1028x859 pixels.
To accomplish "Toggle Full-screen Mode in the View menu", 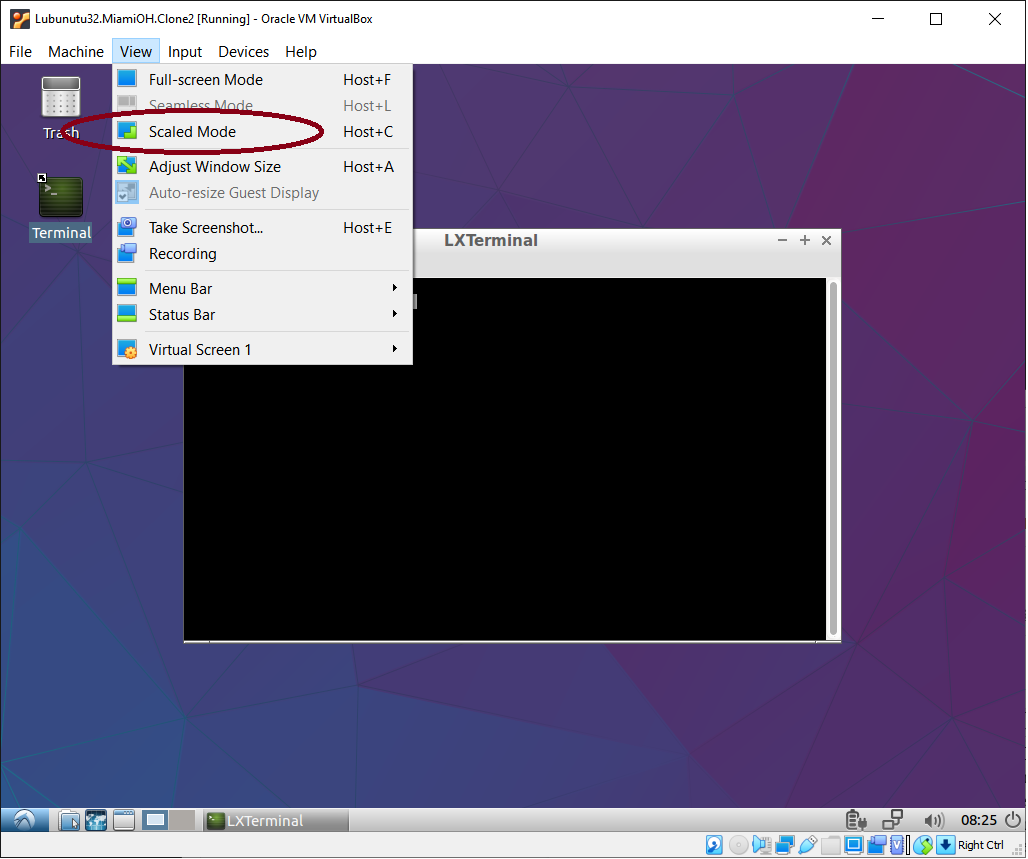I will coord(262,79).
